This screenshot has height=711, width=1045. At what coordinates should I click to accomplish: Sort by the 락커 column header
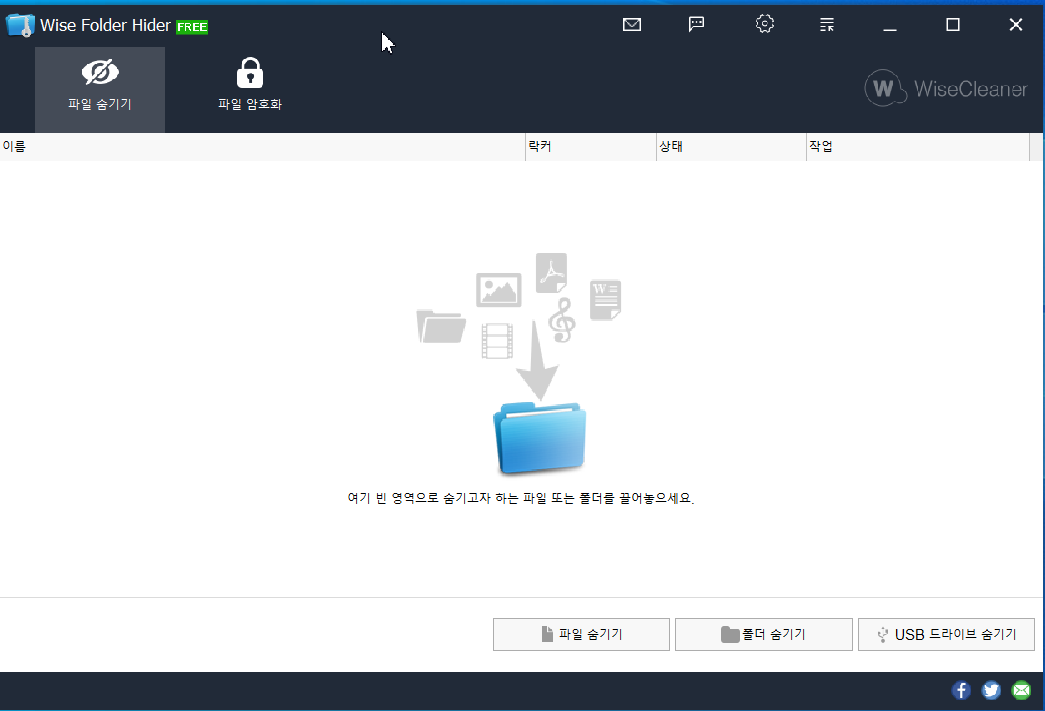pyautogui.click(x=591, y=147)
